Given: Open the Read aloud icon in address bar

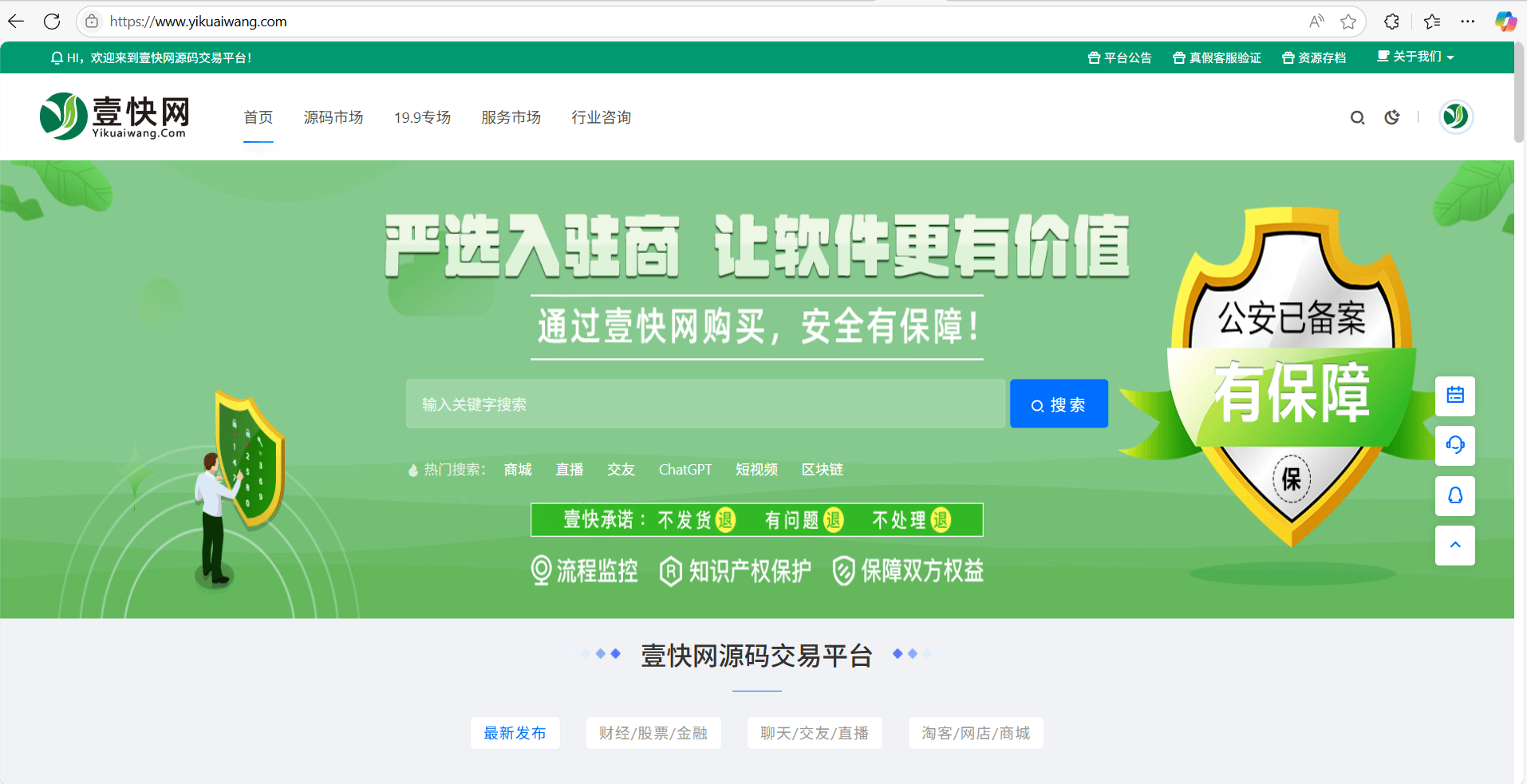Looking at the screenshot, I should point(1316,22).
